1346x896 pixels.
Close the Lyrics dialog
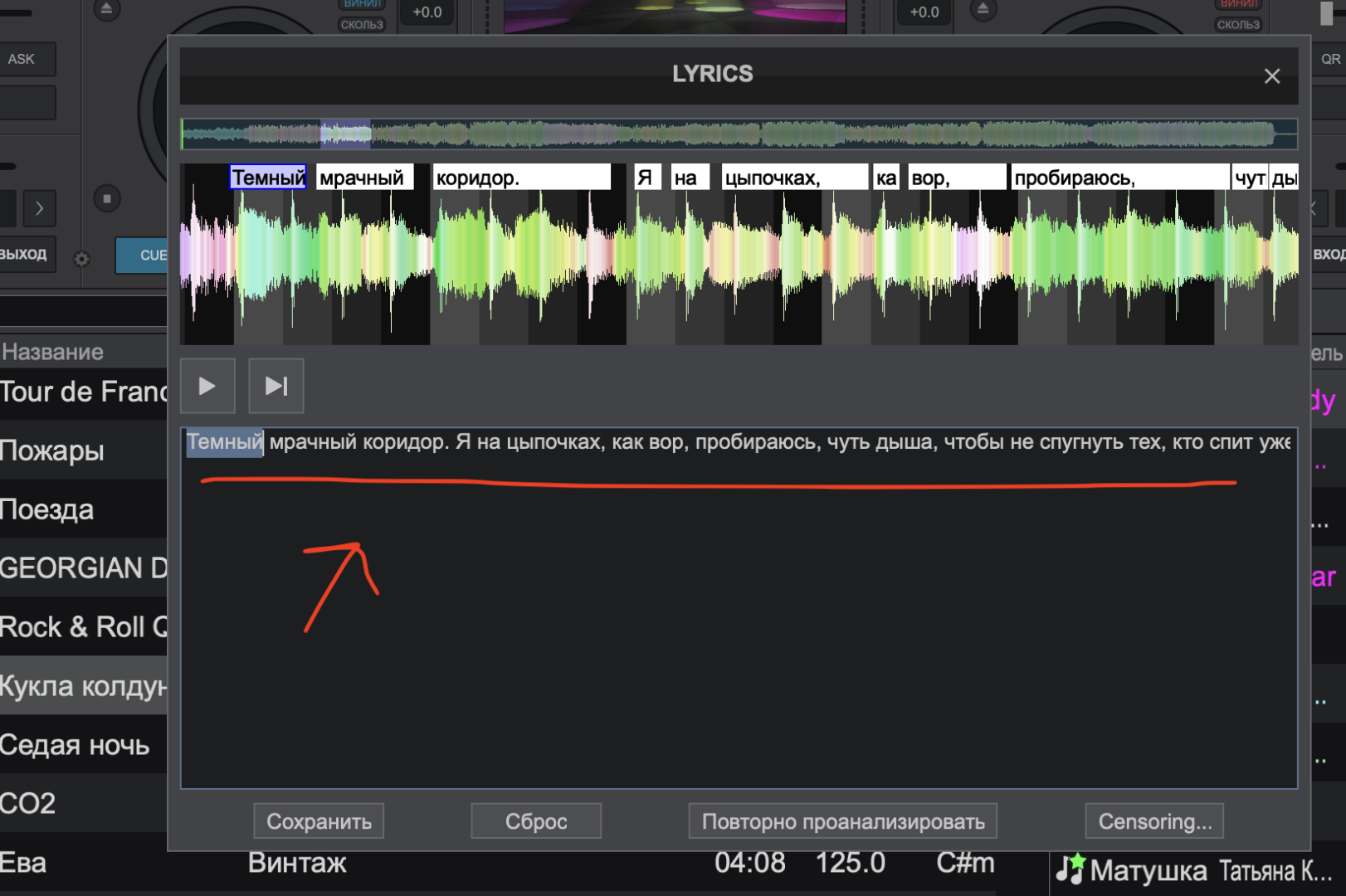(1271, 76)
